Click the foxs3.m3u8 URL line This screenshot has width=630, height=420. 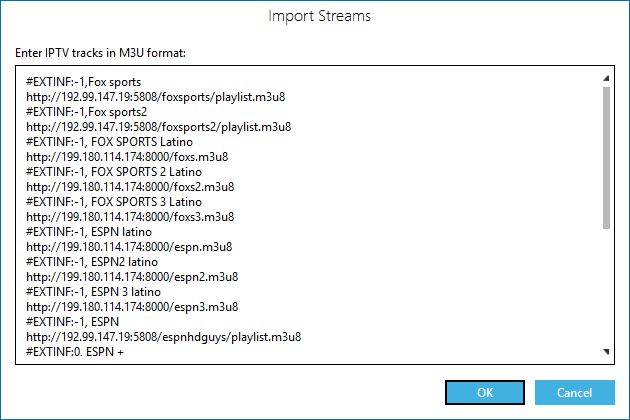pos(130,217)
